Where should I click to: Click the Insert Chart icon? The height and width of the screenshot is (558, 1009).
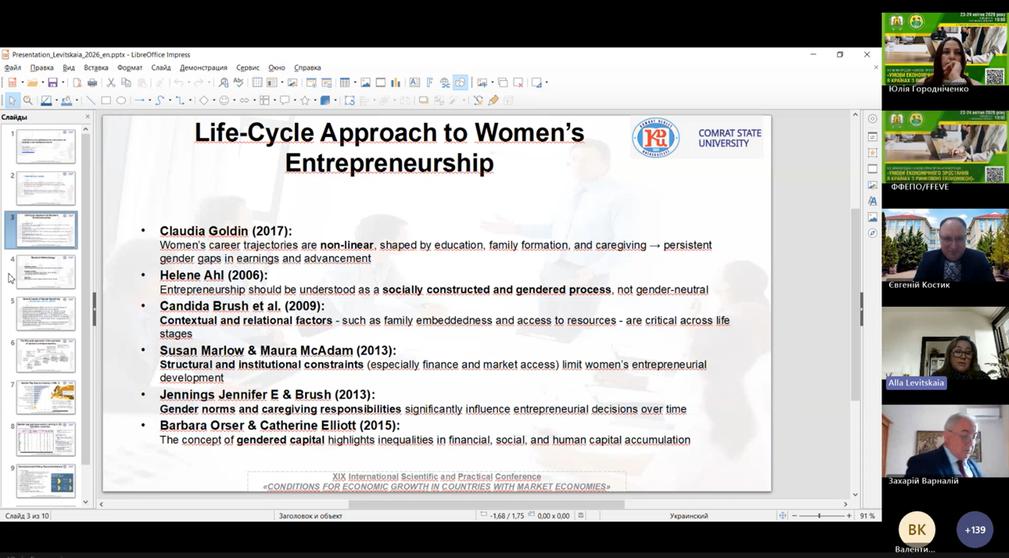pyautogui.click(x=396, y=83)
